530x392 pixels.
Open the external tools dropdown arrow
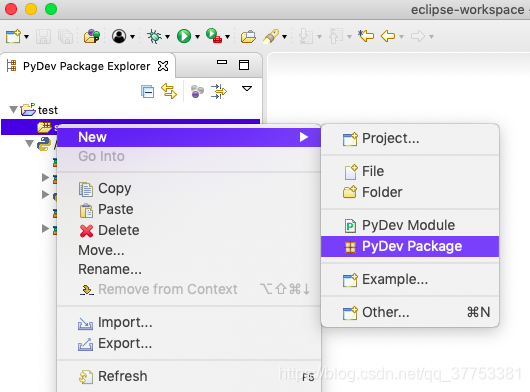point(227,36)
